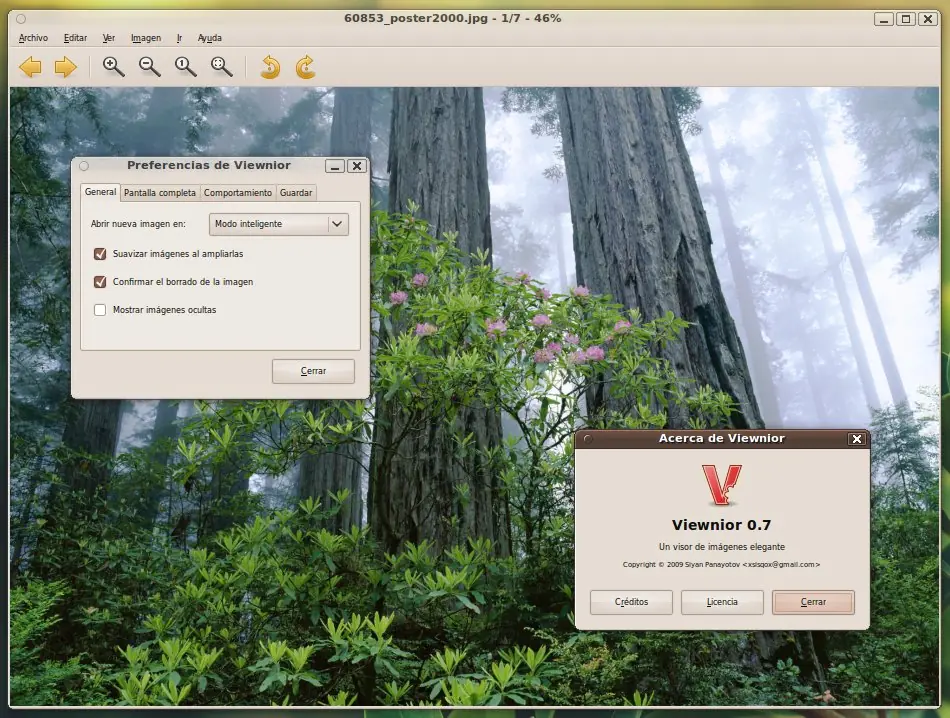Click Créditos button in About dialog
The width and height of the screenshot is (950, 718).
pos(631,602)
